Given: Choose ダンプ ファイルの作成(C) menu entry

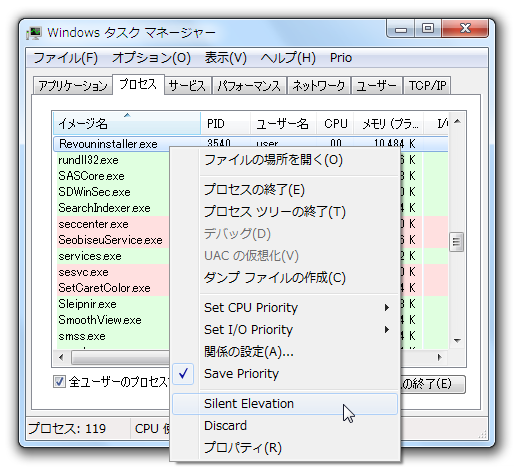Looking at the screenshot, I should (x=285, y=278).
